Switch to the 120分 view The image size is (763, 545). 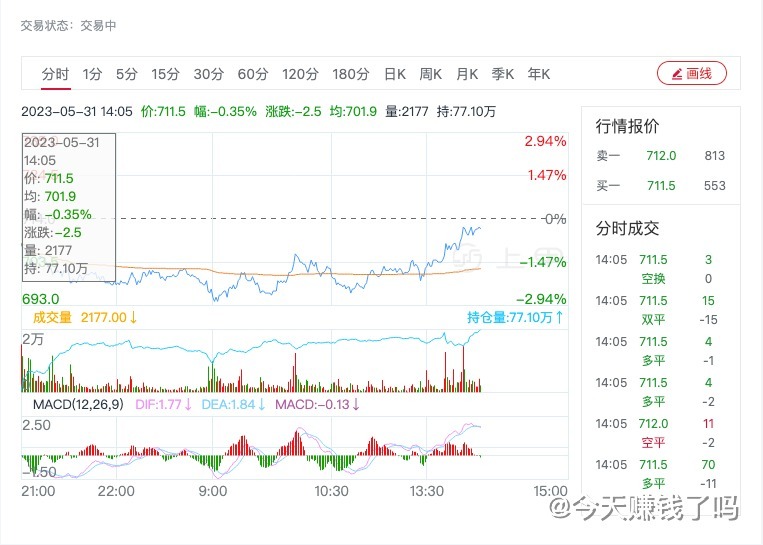(300, 74)
